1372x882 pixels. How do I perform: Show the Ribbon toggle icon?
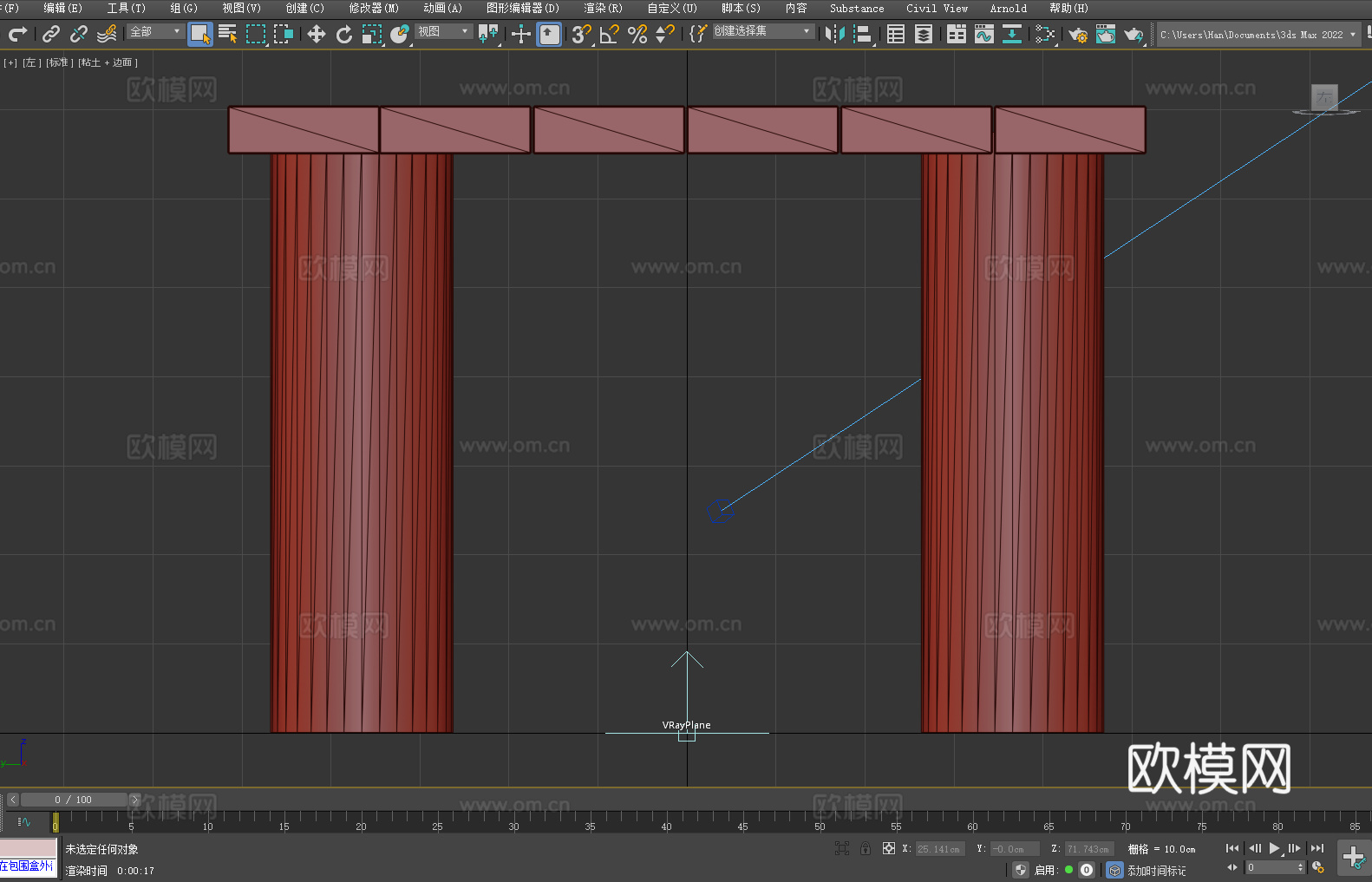coord(957,34)
